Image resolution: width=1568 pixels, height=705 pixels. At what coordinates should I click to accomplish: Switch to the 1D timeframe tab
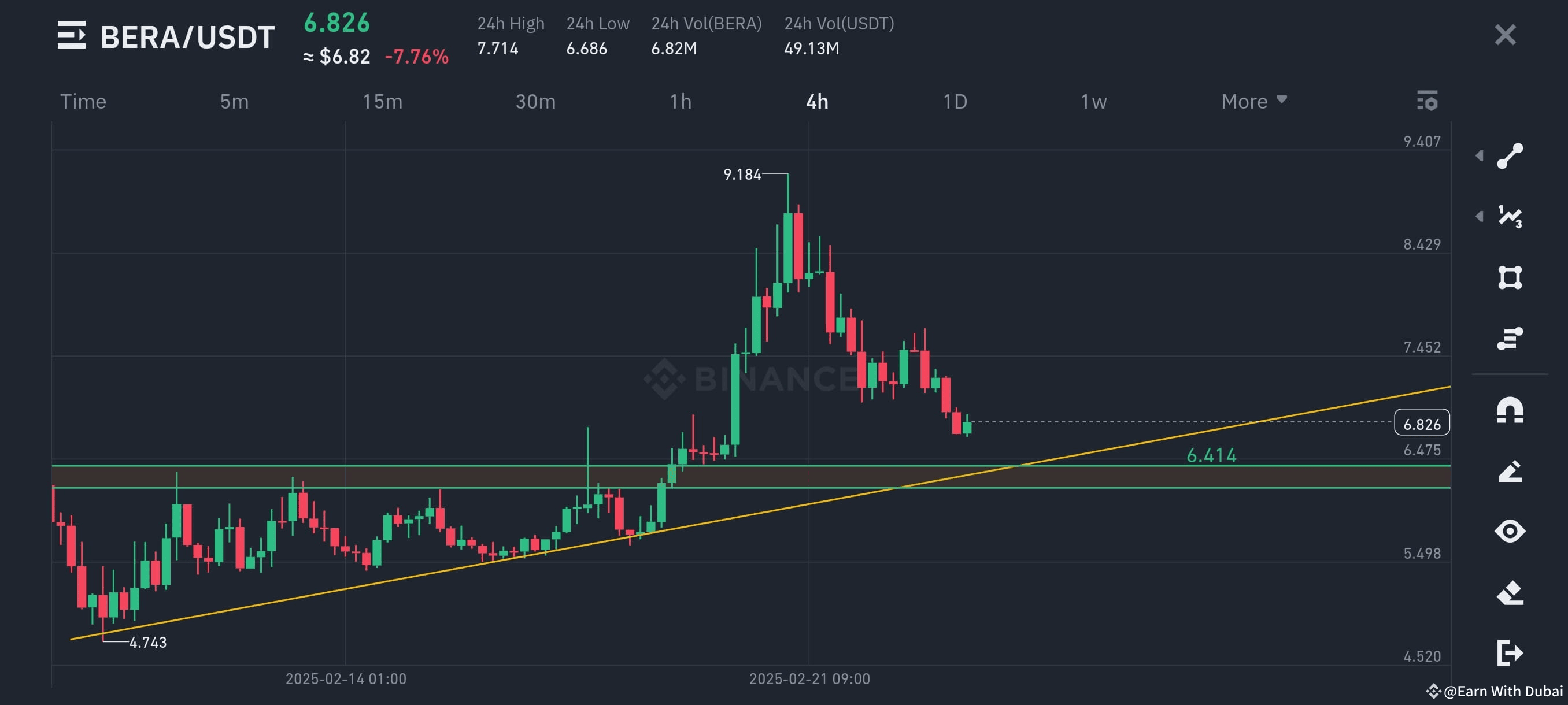pyautogui.click(x=955, y=102)
